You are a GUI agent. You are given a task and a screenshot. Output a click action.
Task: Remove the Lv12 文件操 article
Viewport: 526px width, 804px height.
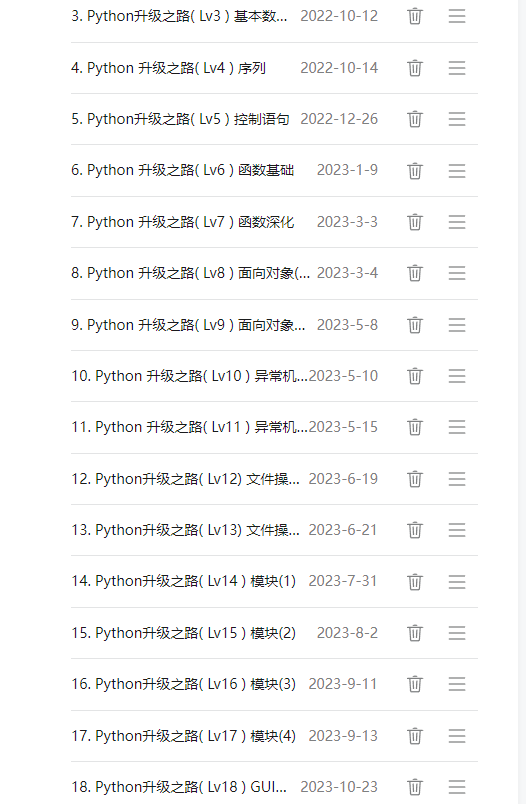[x=415, y=479]
